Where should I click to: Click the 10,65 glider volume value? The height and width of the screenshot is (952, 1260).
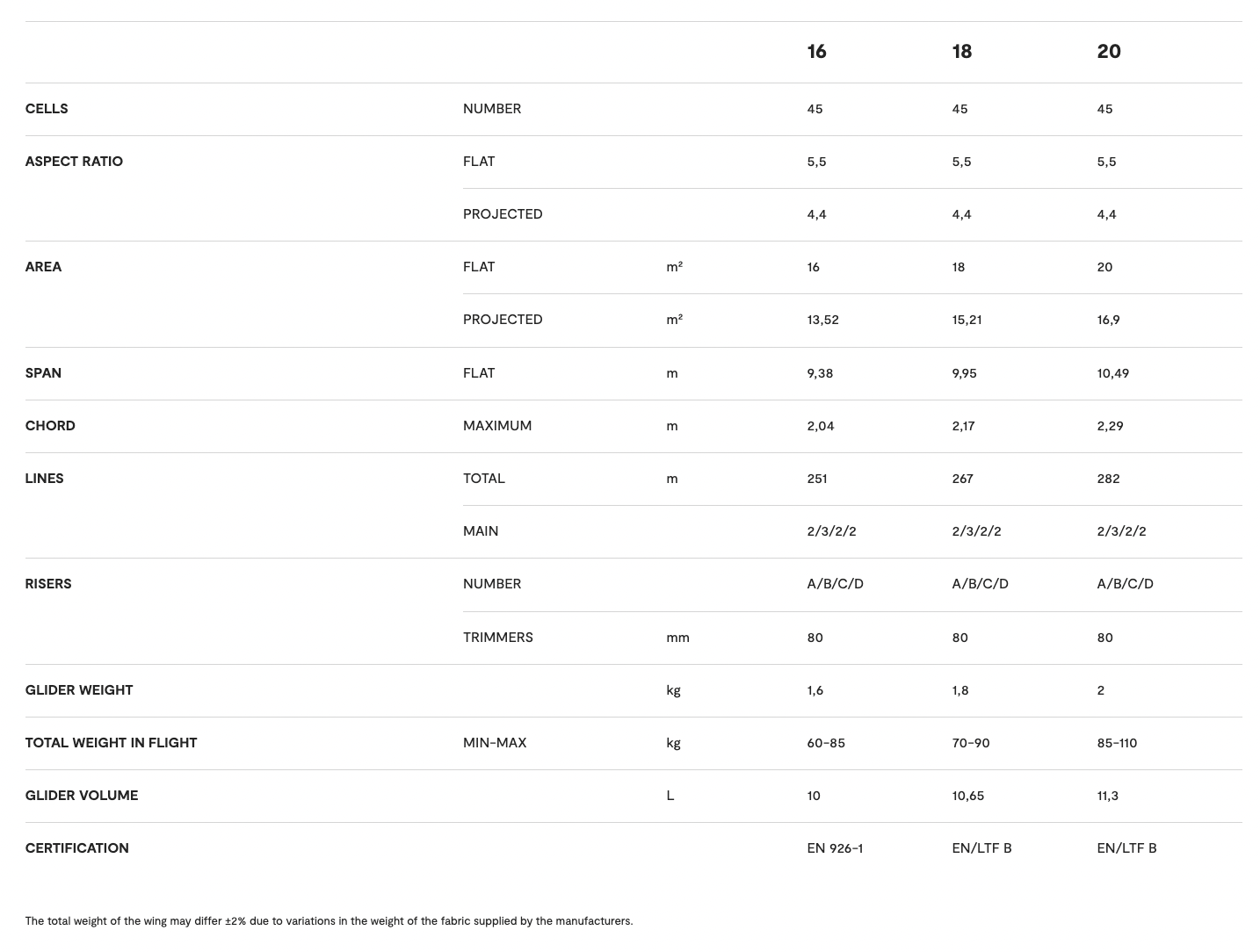[967, 796]
